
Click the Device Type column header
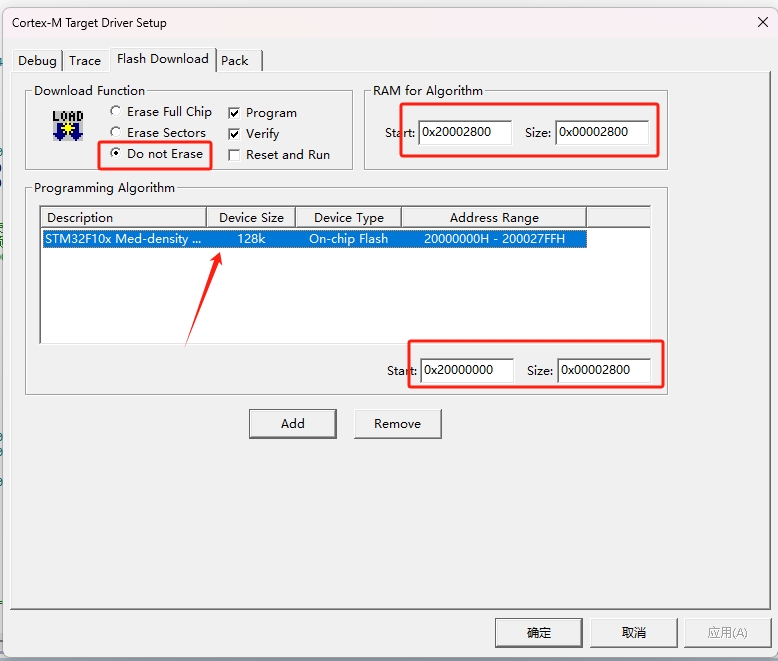(349, 217)
